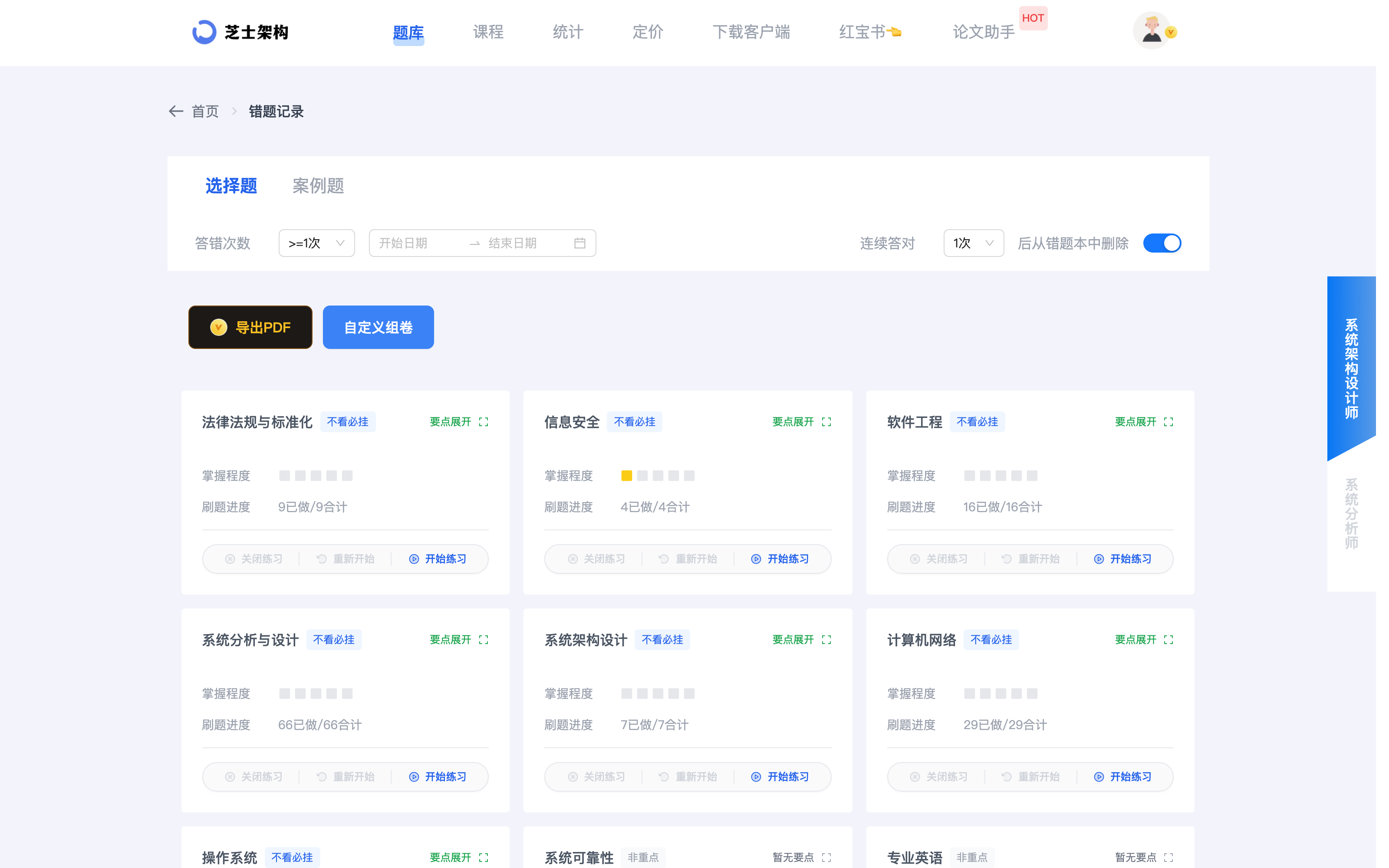1389x868 pixels.
Task: Select the 系统架构设计师 side tab
Action: coord(1351,368)
